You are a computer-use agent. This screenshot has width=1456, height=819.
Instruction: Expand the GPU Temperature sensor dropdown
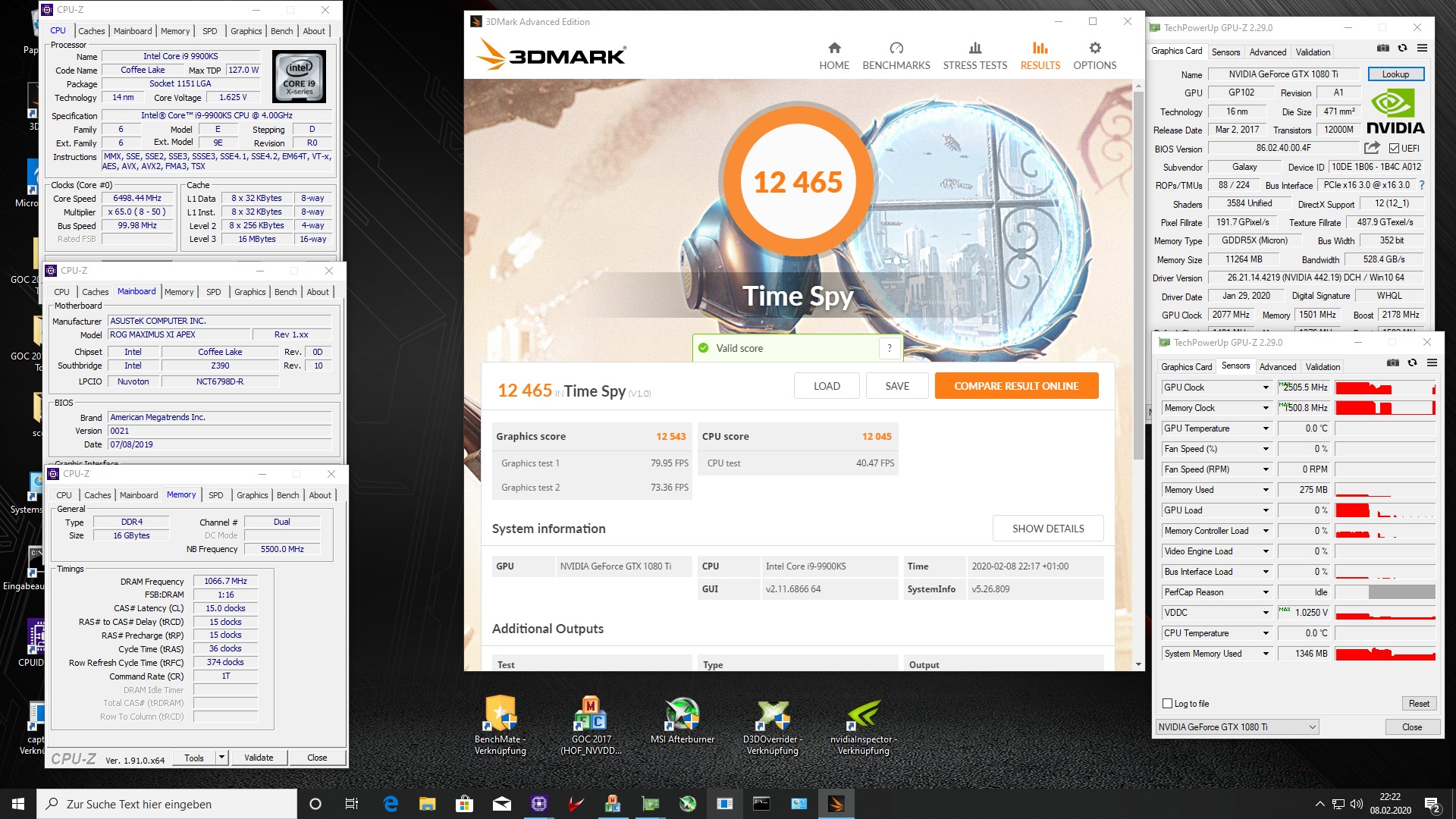tap(1266, 428)
